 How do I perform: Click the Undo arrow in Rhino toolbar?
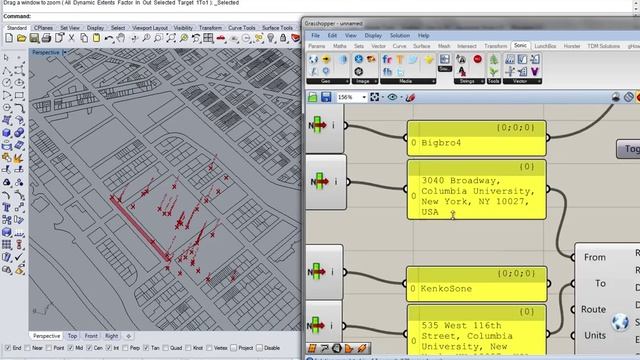[109, 38]
